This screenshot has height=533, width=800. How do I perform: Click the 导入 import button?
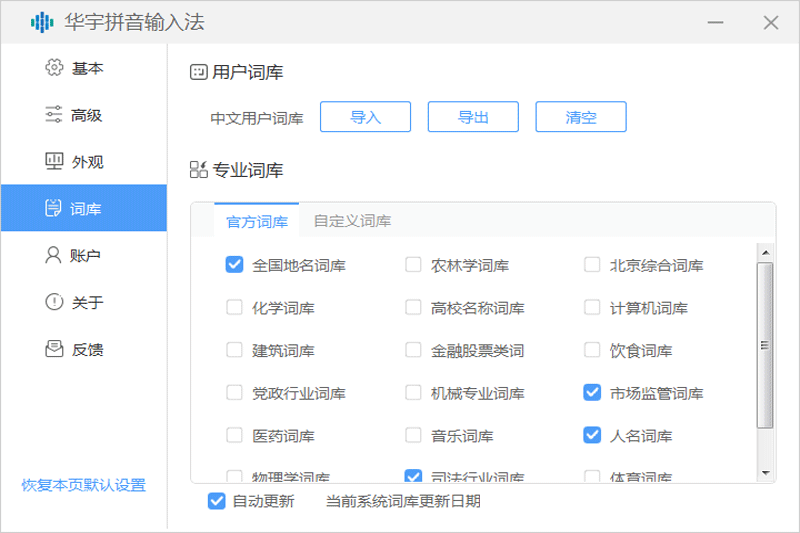365,117
